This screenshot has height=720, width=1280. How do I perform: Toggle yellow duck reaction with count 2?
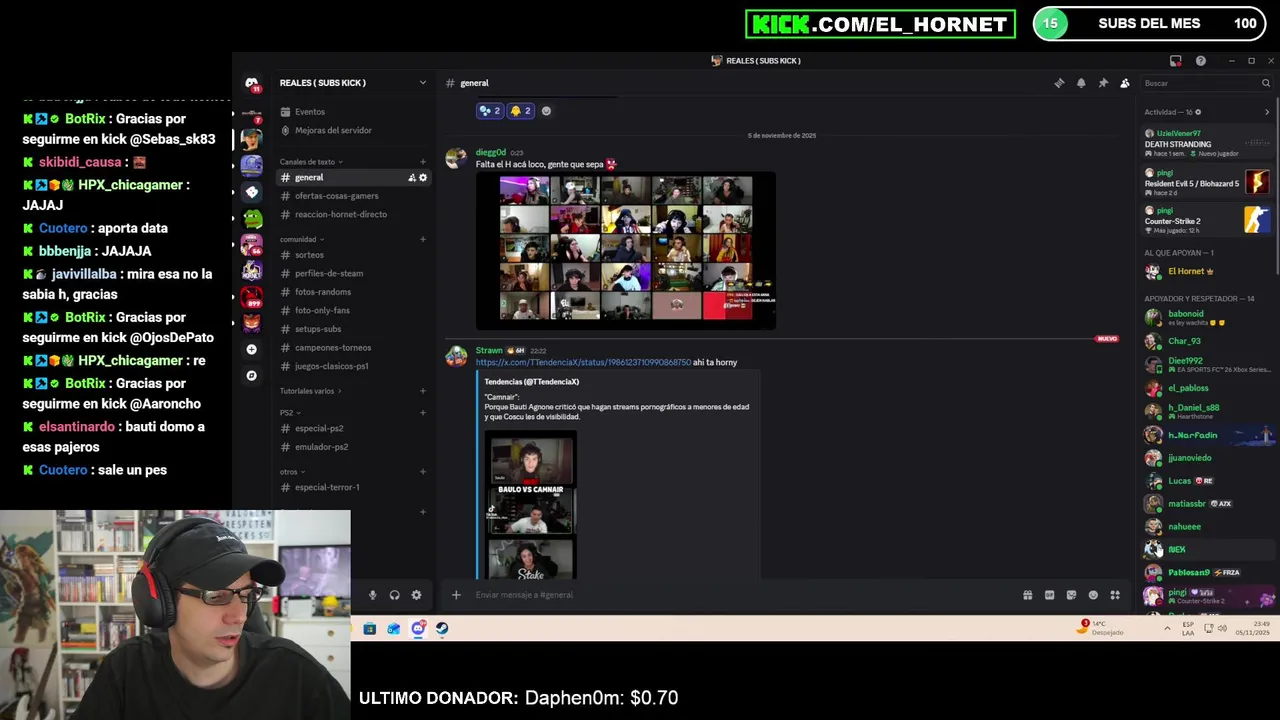click(521, 111)
